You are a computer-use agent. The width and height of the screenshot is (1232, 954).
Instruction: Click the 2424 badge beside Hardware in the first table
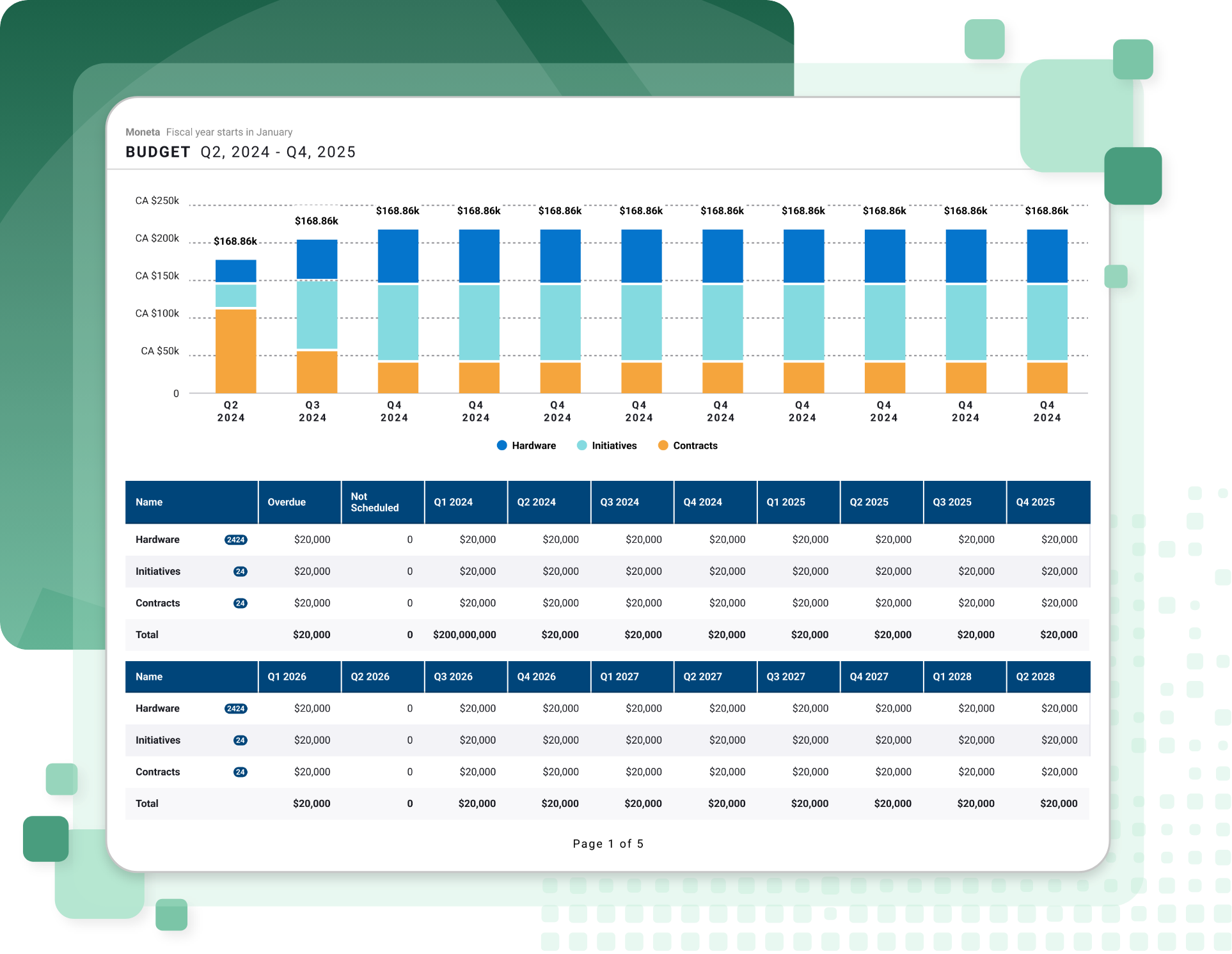pos(235,540)
